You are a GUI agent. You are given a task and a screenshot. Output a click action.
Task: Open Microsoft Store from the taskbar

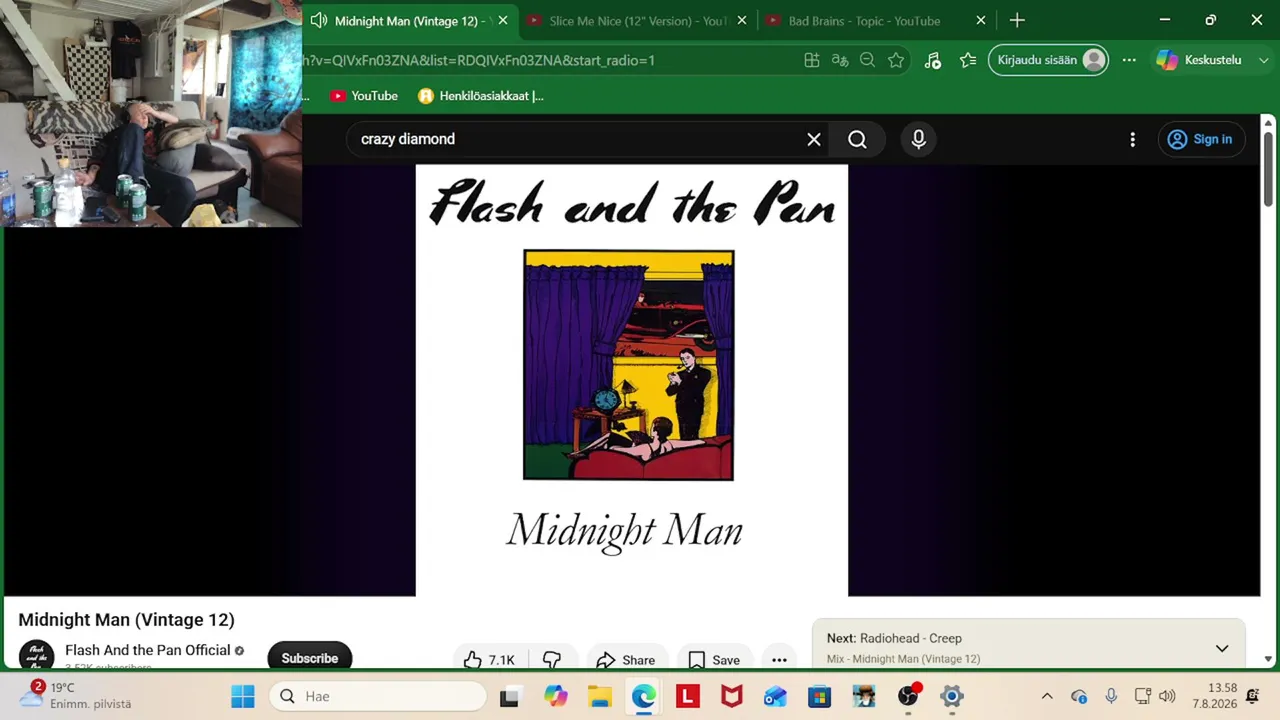point(820,696)
